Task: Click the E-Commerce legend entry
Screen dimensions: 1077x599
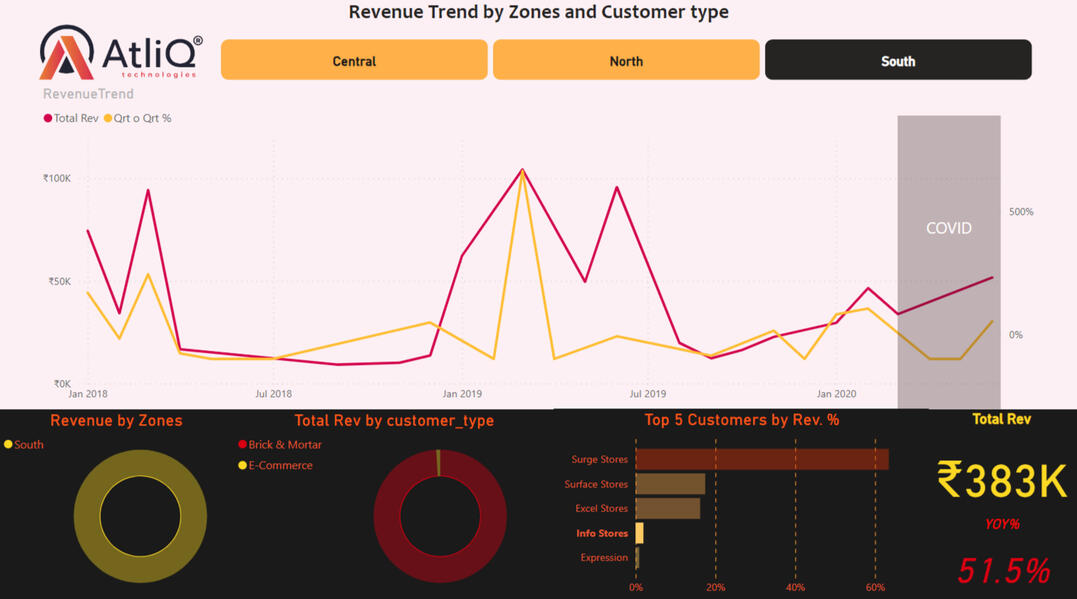Action: (x=280, y=465)
